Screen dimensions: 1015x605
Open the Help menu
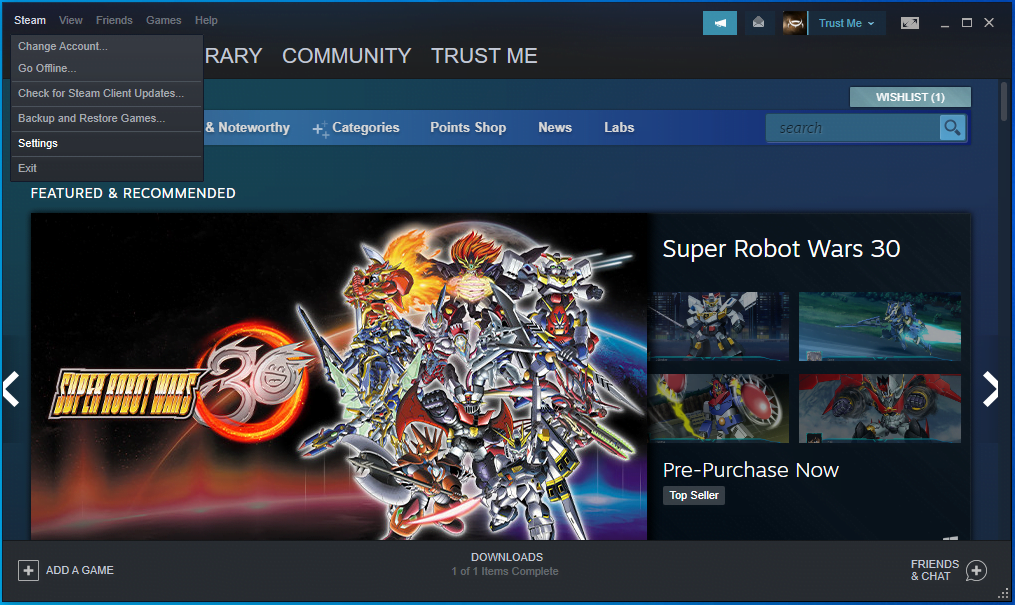click(206, 20)
